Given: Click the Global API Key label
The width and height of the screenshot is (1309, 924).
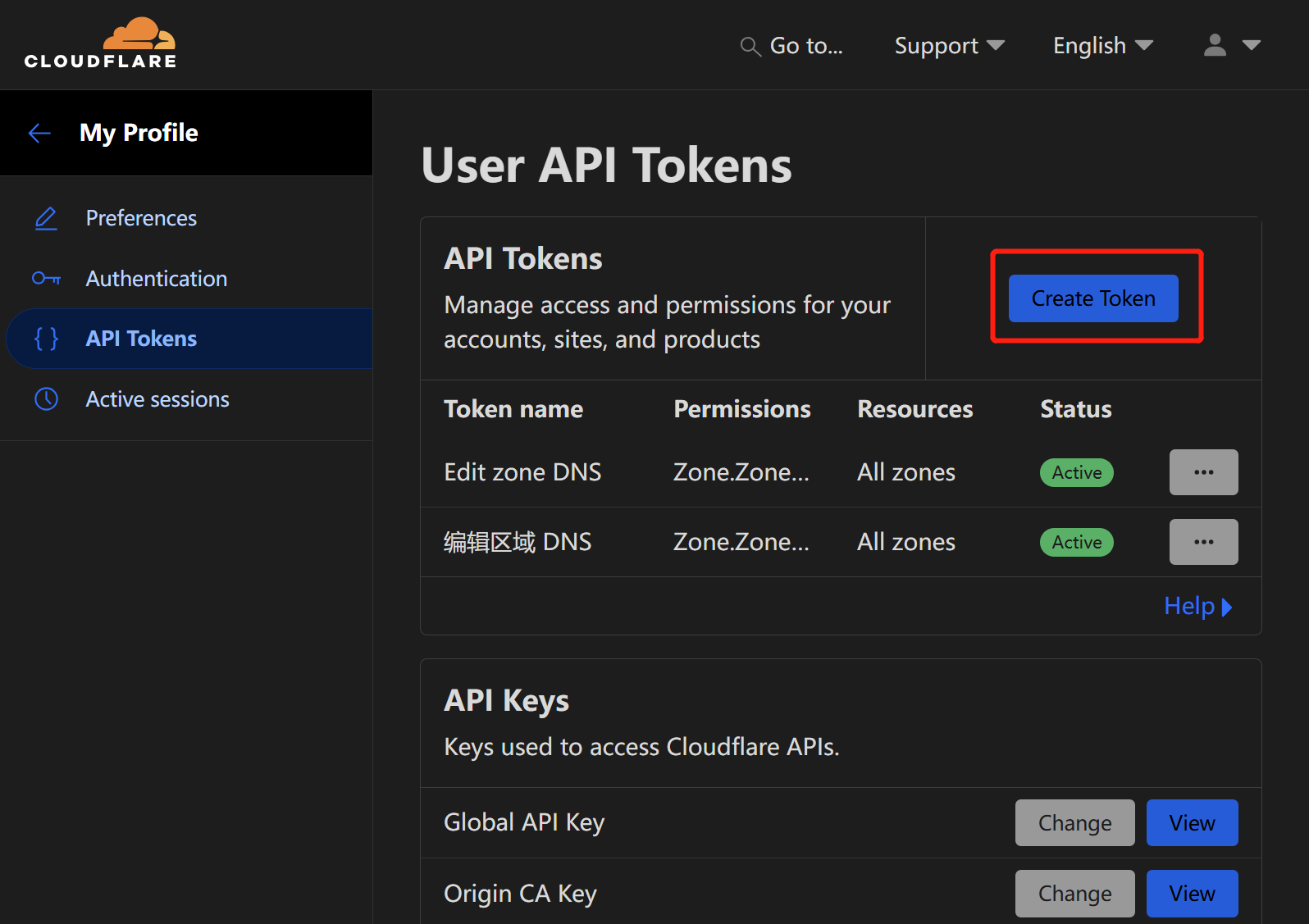Looking at the screenshot, I should [x=524, y=822].
